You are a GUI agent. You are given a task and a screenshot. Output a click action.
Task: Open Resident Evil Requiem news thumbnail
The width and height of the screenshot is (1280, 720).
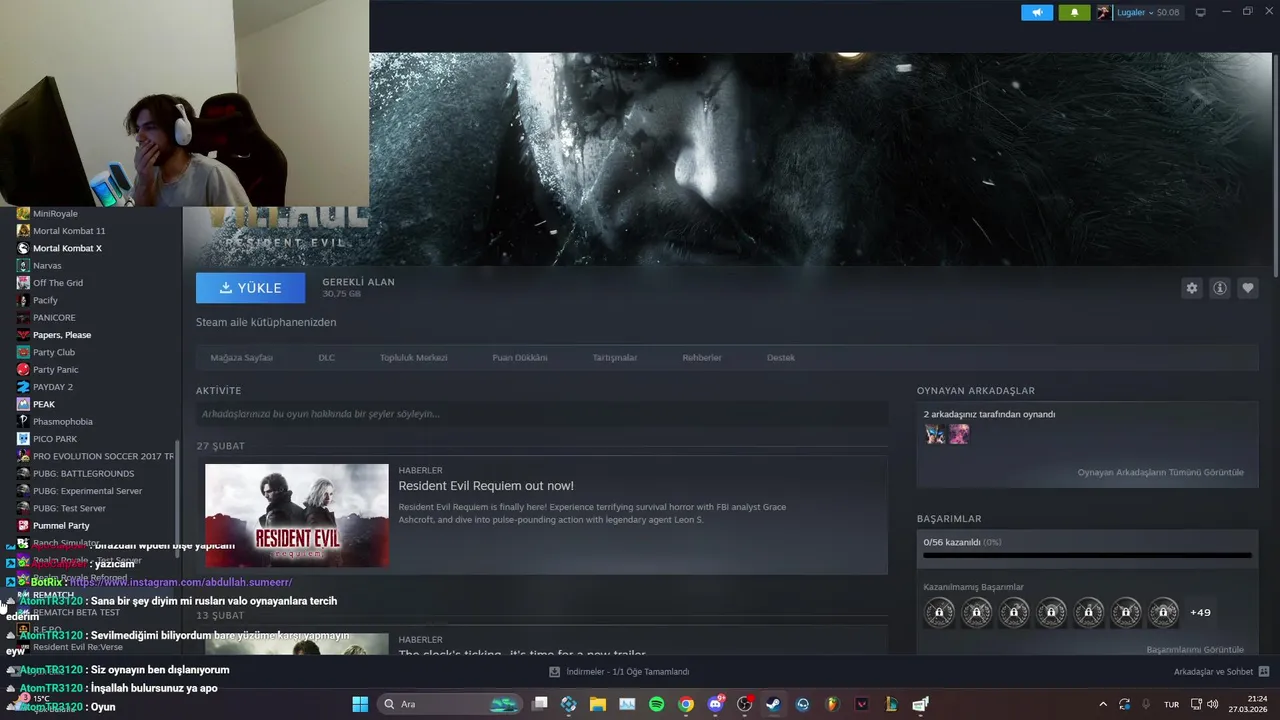click(x=297, y=515)
